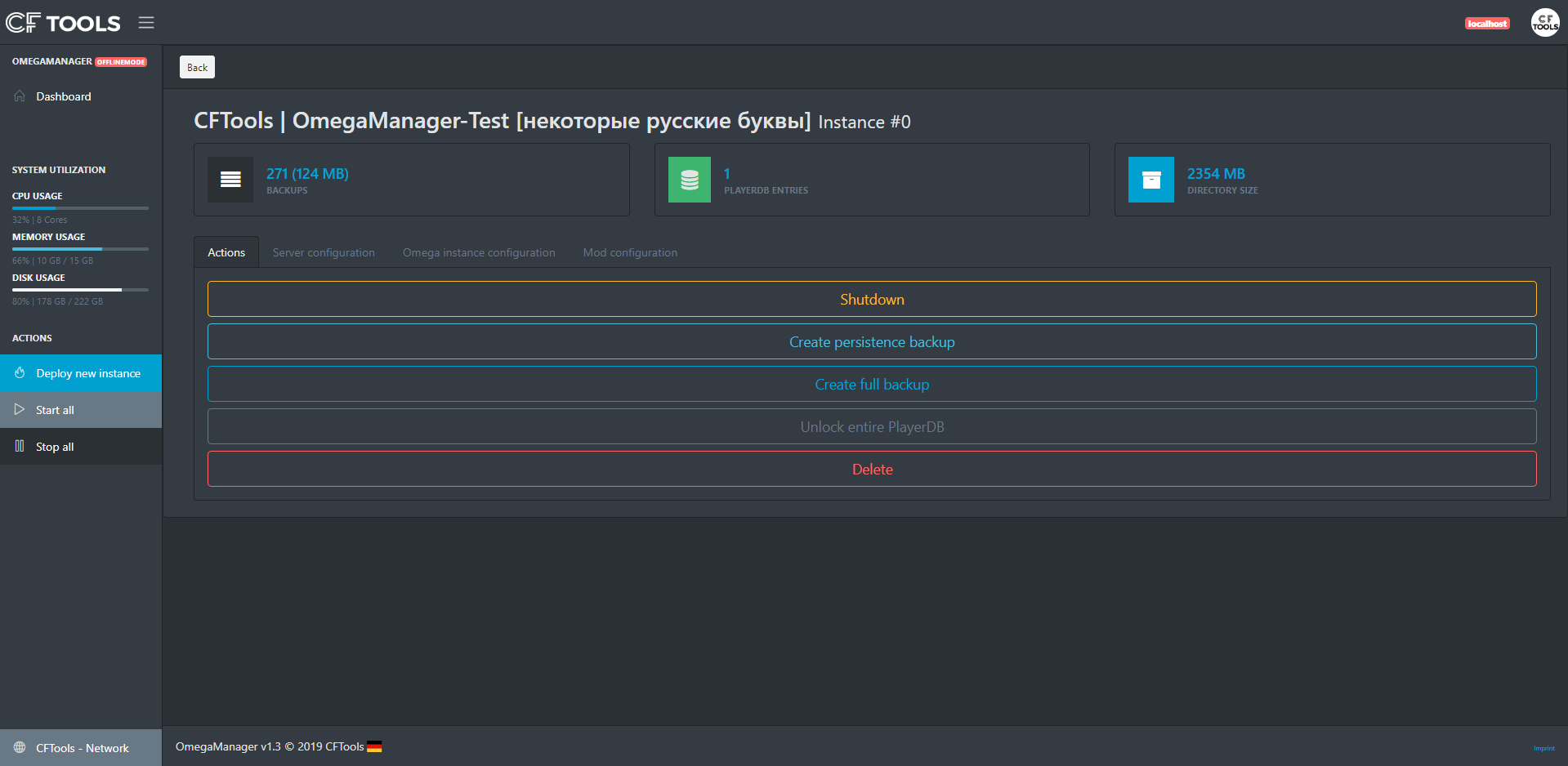Image resolution: width=1568 pixels, height=766 pixels.
Task: Create a persistence backup
Action: click(x=872, y=342)
